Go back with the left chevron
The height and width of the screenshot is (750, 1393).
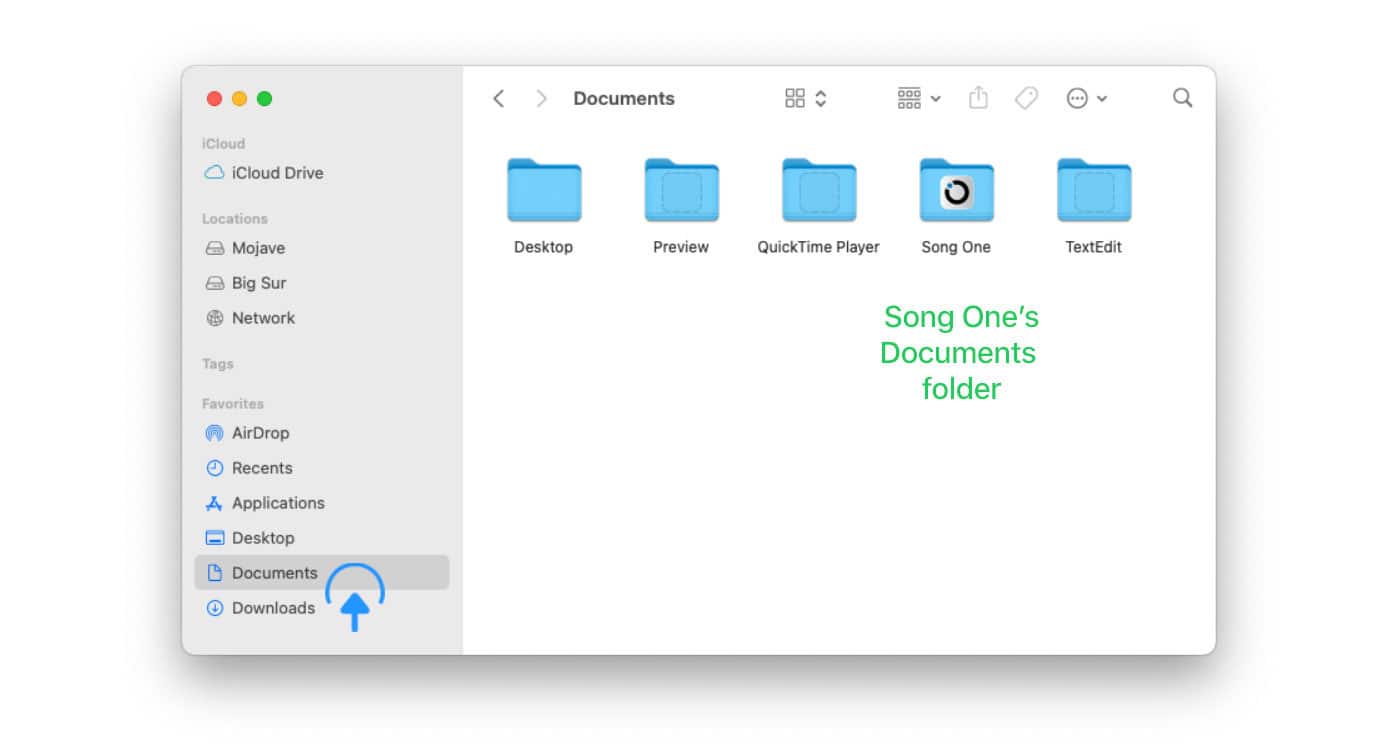(499, 98)
